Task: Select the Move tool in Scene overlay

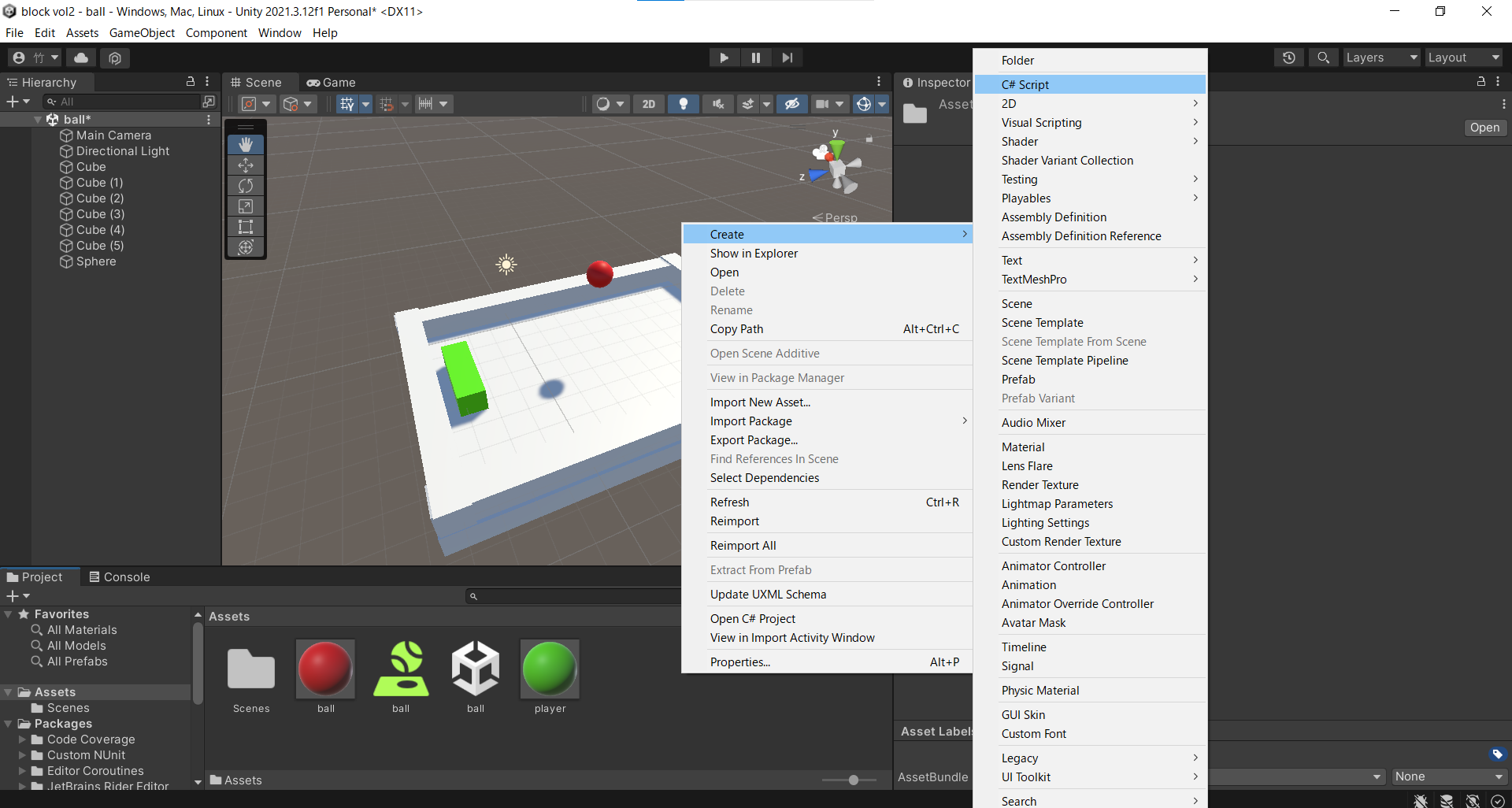Action: coord(246,165)
